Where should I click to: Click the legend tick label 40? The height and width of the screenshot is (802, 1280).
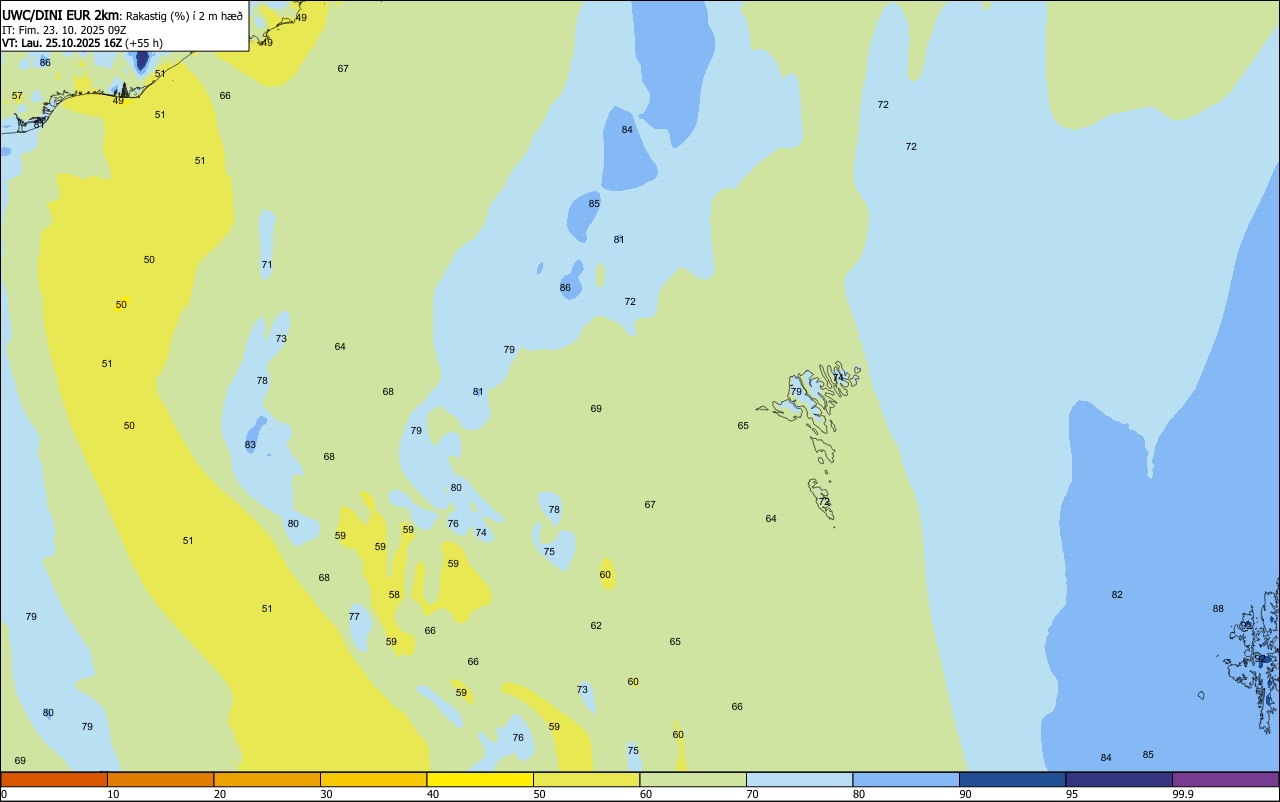pos(433,794)
